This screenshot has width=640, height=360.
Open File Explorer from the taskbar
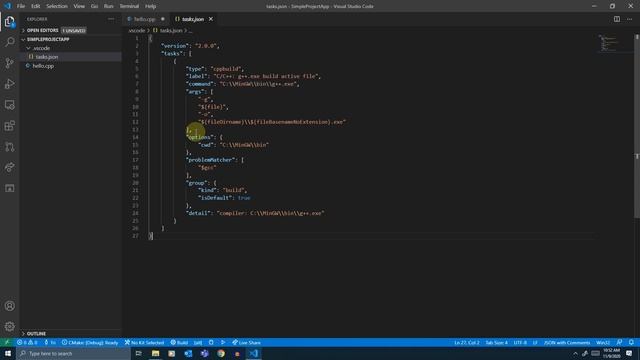155,353
